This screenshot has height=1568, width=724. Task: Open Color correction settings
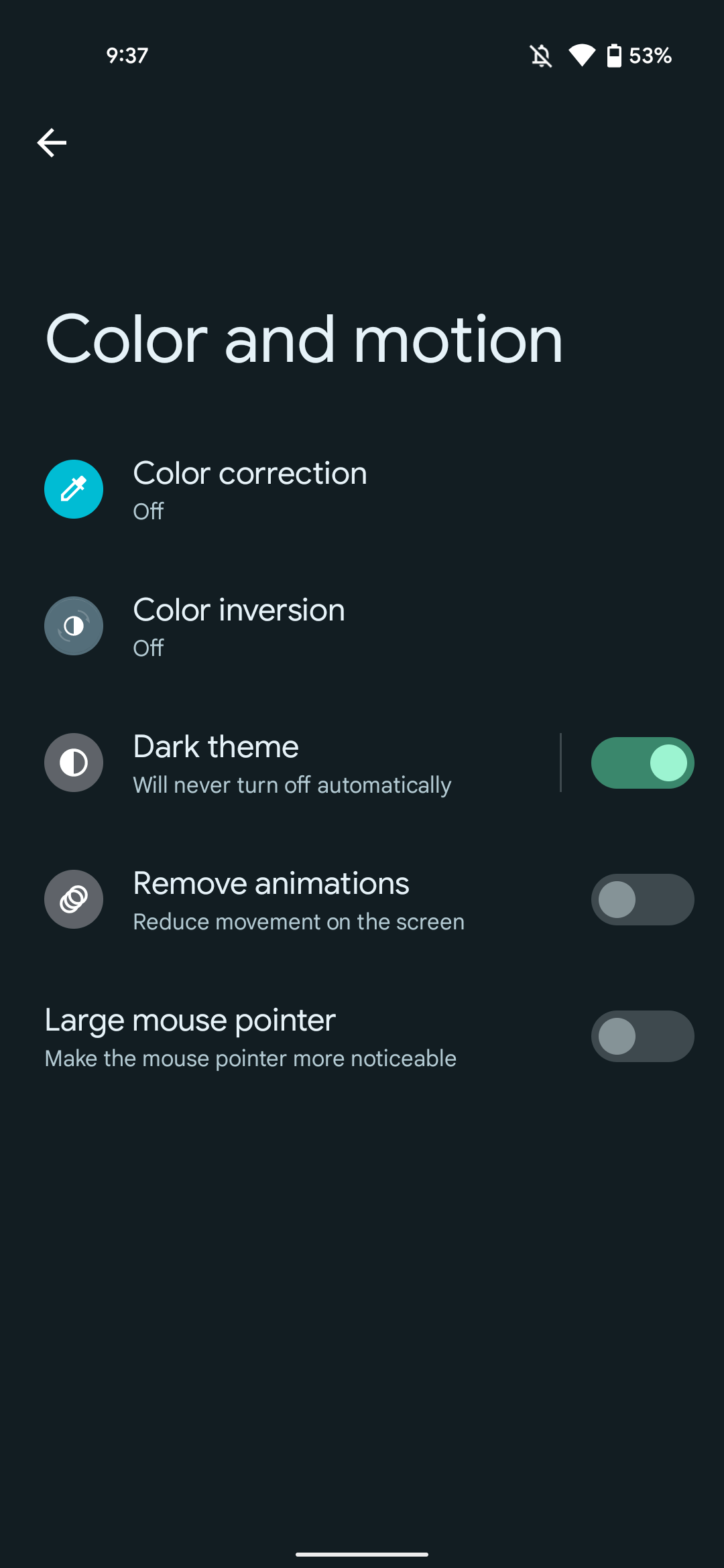pyautogui.click(x=362, y=489)
